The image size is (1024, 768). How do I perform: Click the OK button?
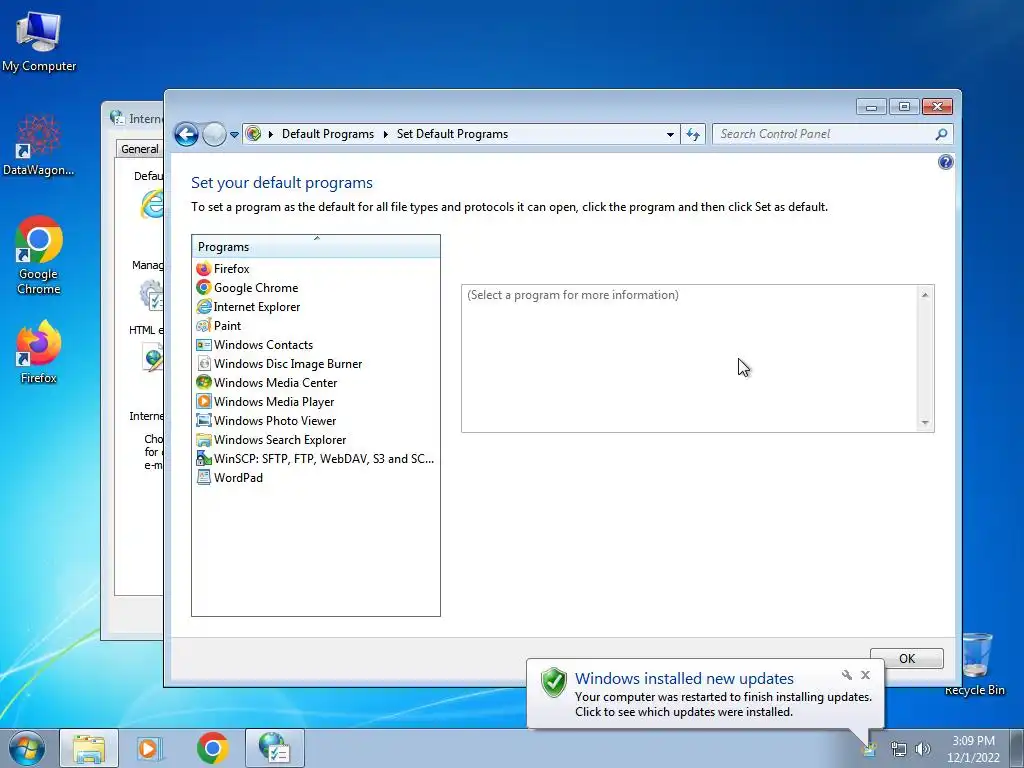tap(906, 658)
